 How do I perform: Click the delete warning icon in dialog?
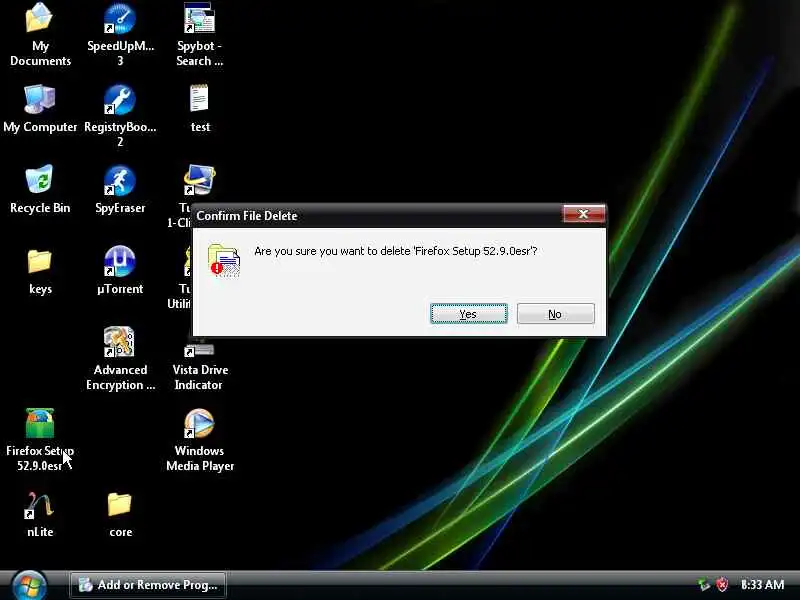coord(224,261)
